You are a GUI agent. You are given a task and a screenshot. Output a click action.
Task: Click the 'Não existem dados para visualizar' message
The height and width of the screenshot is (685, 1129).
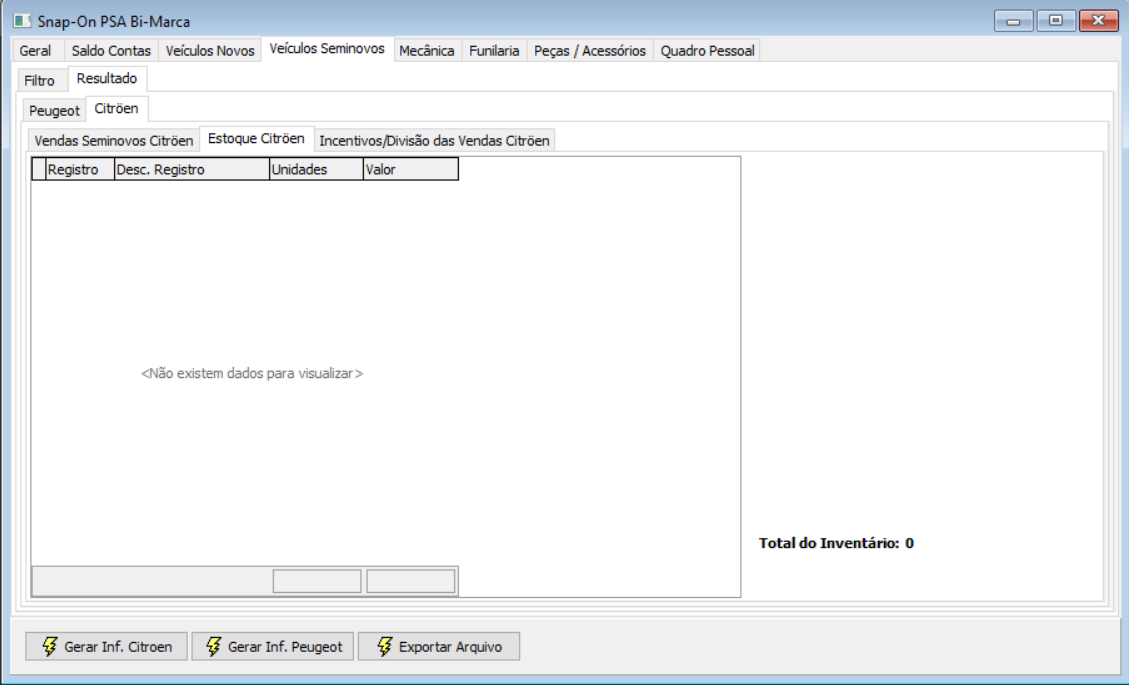point(252,373)
